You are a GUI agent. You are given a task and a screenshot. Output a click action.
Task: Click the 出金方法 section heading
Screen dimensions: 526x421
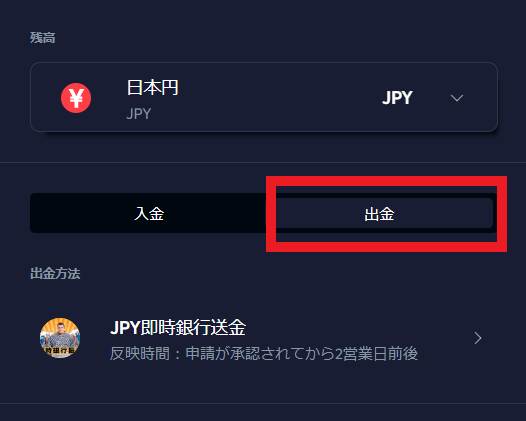pos(55,273)
